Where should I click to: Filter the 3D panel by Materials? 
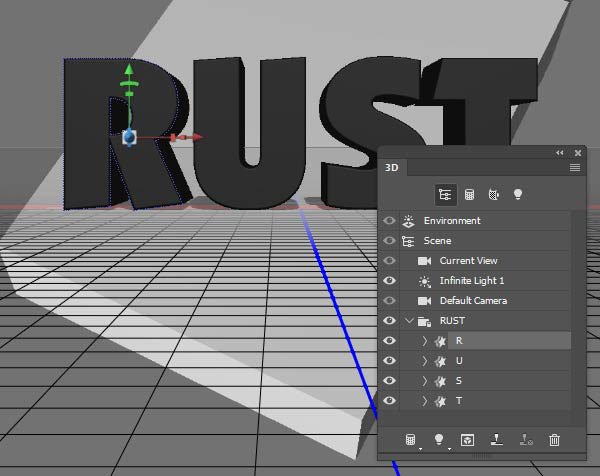click(494, 195)
